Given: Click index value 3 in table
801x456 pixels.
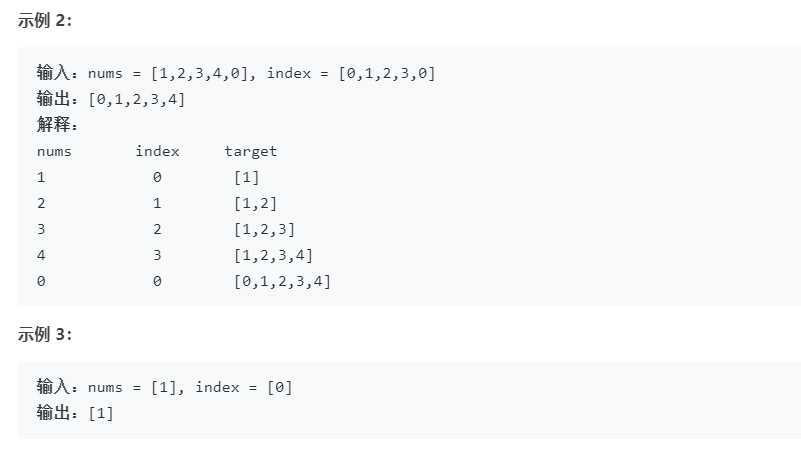Looking at the screenshot, I should coord(157,255).
